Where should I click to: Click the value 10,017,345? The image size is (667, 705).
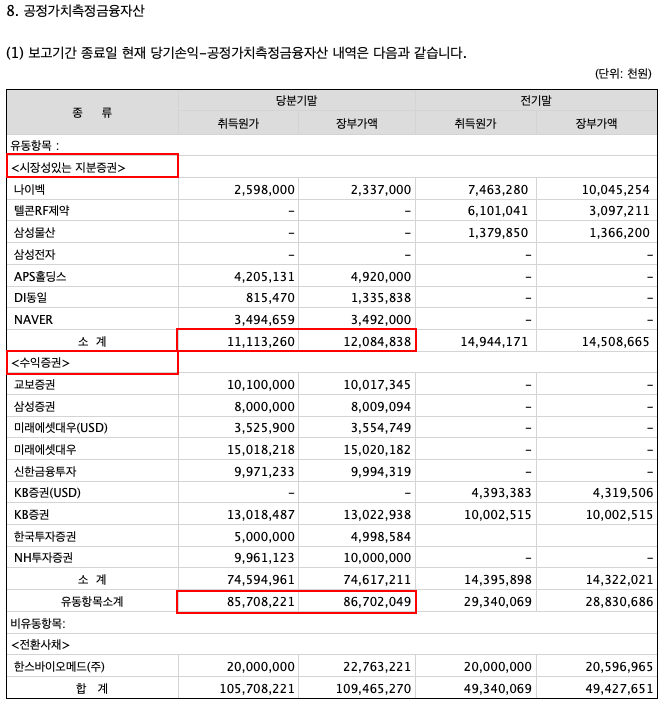(x=377, y=385)
